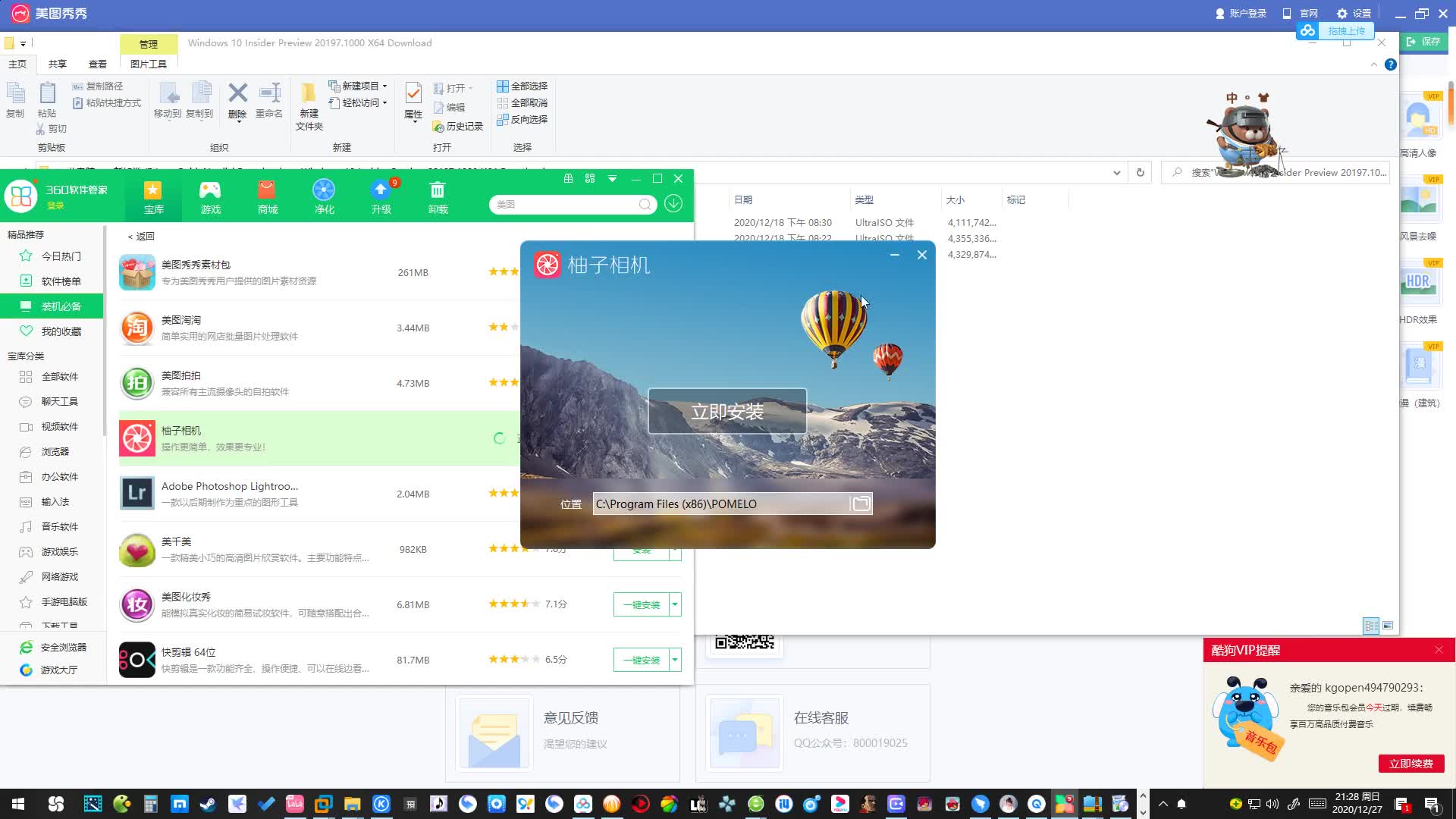Open the 游戏 section in 360软件管家
This screenshot has width=1456, height=819.
(x=210, y=197)
